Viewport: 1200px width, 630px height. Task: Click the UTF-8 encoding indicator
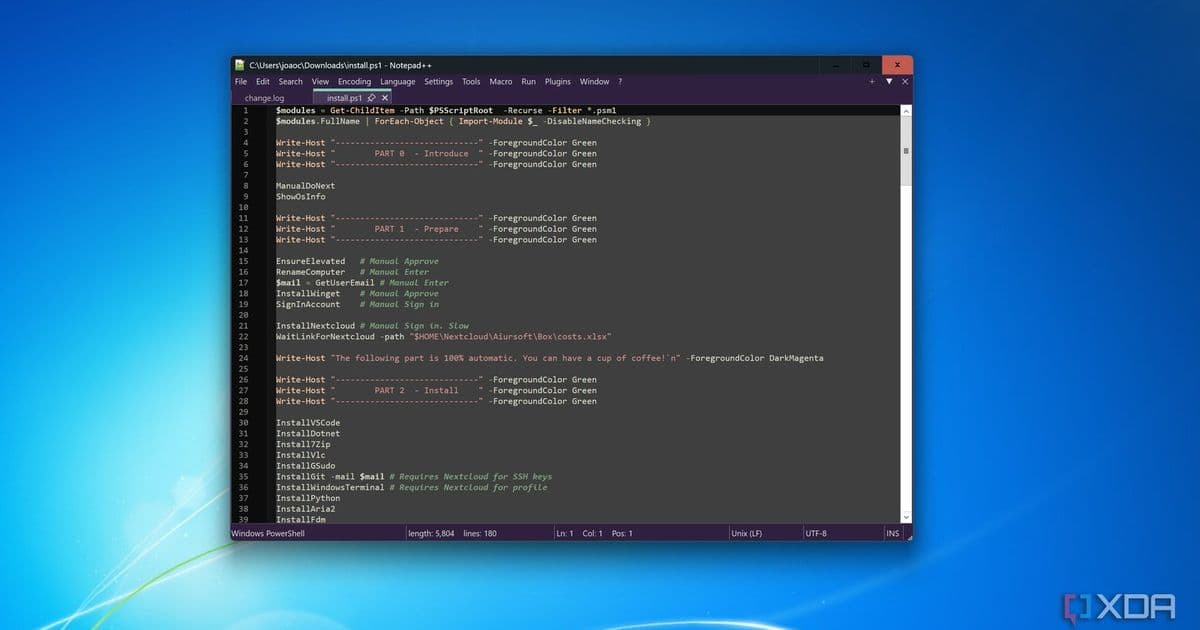tap(819, 533)
